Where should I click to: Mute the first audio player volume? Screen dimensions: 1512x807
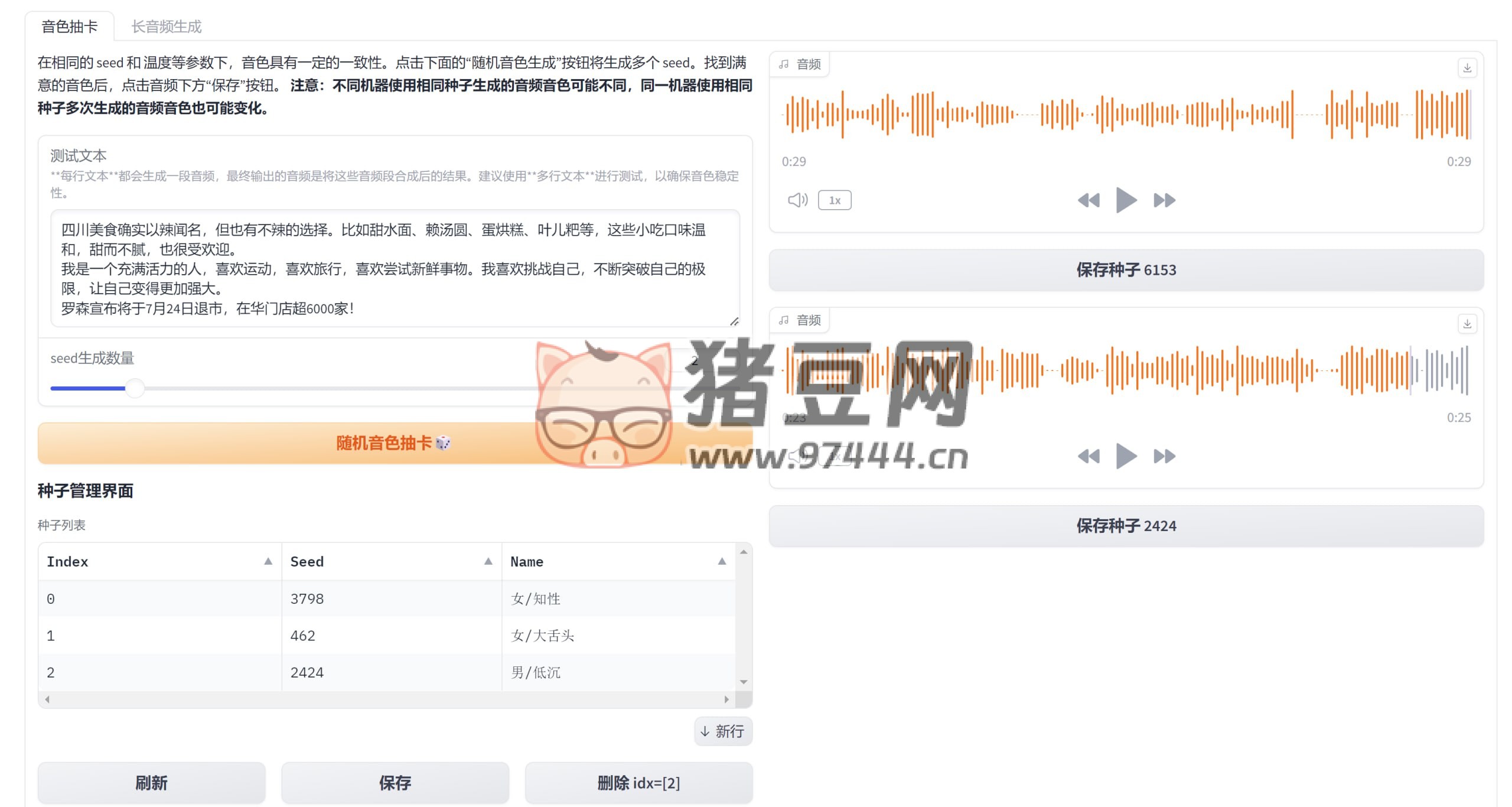pyautogui.click(x=797, y=200)
